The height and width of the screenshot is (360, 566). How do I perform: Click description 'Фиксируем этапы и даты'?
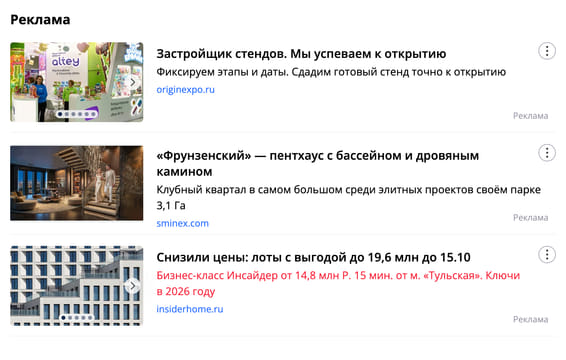click(x=331, y=72)
